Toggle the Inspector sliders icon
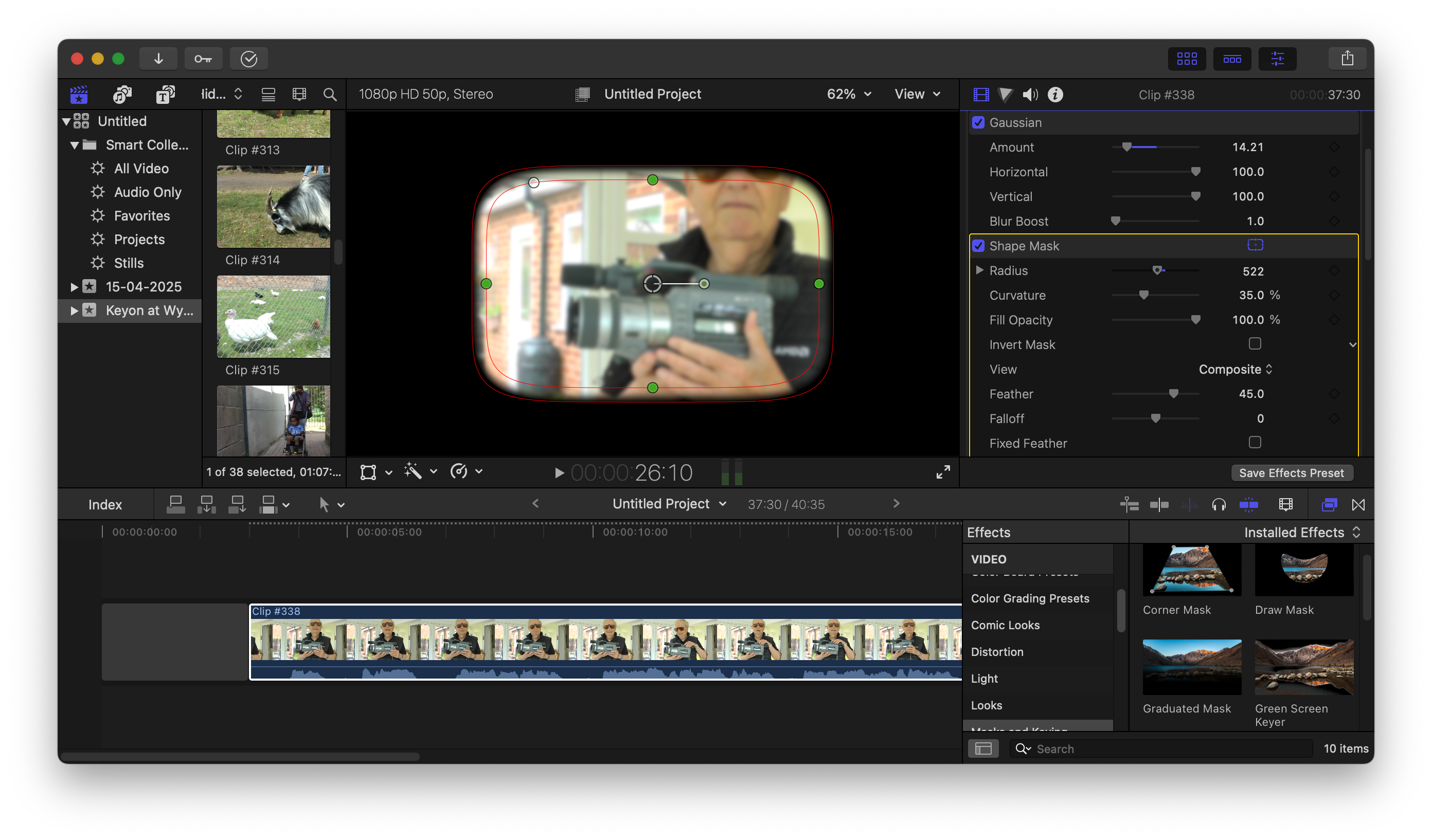 (1278, 59)
